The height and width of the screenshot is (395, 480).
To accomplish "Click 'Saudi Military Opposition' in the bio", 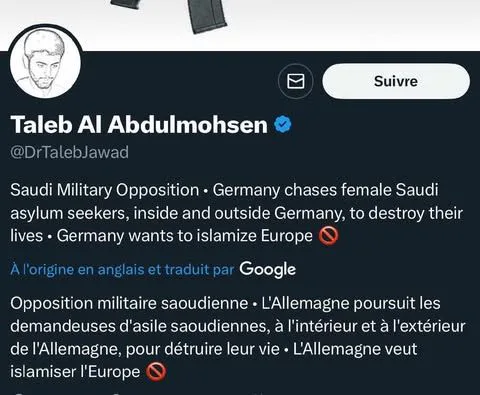I will click(x=105, y=190).
